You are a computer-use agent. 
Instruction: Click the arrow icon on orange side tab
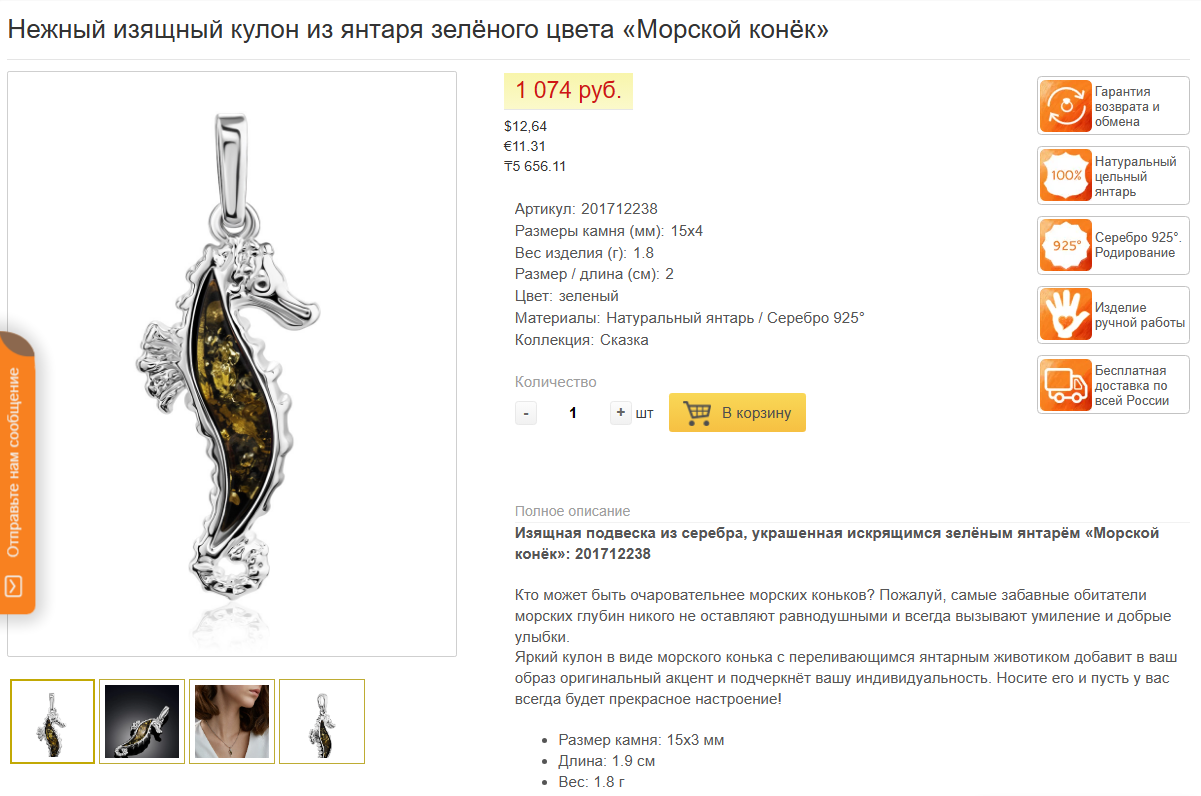[x=14, y=587]
